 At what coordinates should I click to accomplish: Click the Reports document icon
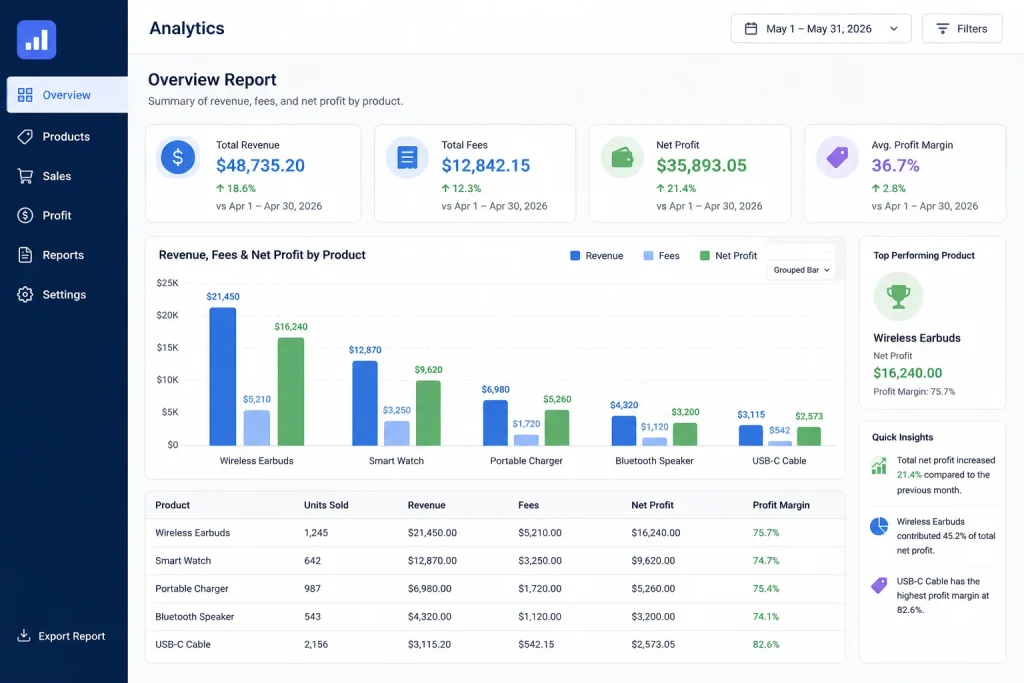pos(25,255)
